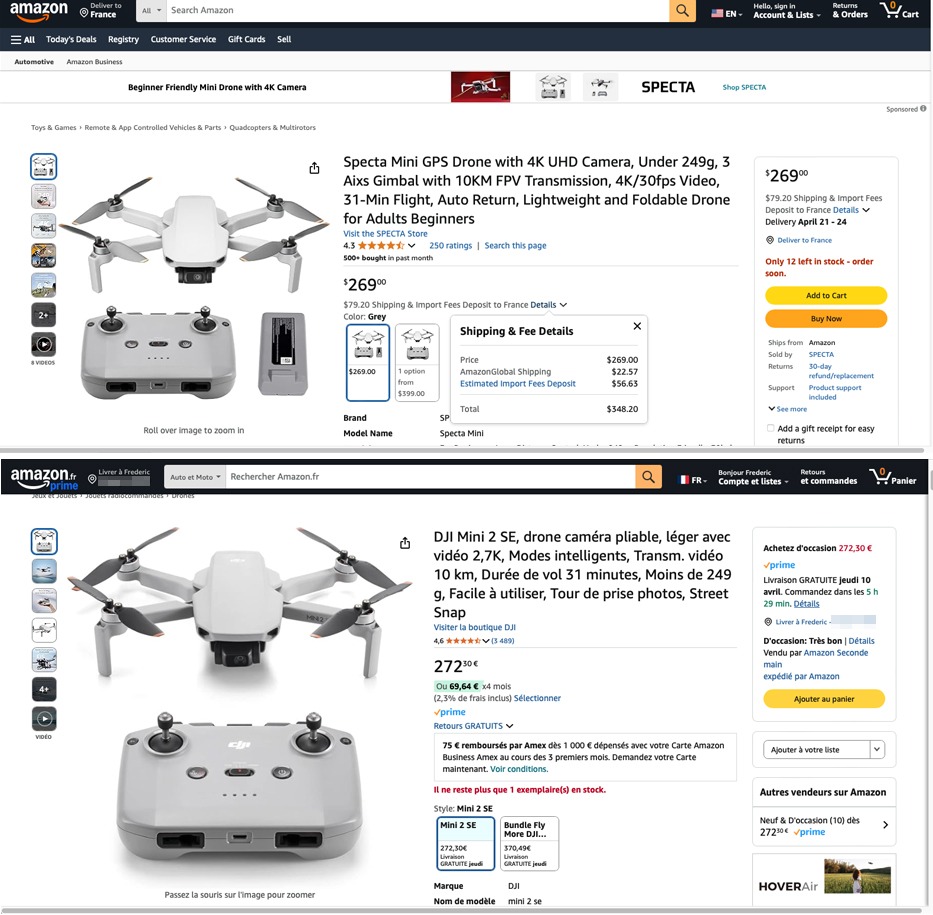Open Gift Cards navigation item

(x=246, y=39)
